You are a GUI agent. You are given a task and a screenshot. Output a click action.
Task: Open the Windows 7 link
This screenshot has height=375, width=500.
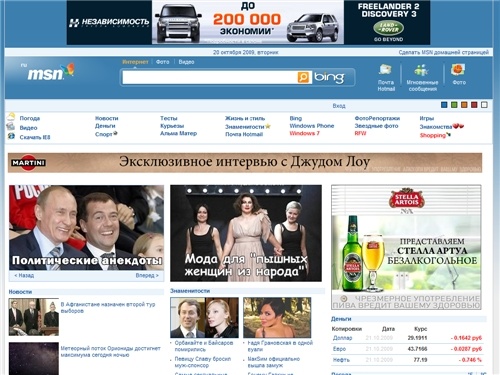click(x=304, y=133)
